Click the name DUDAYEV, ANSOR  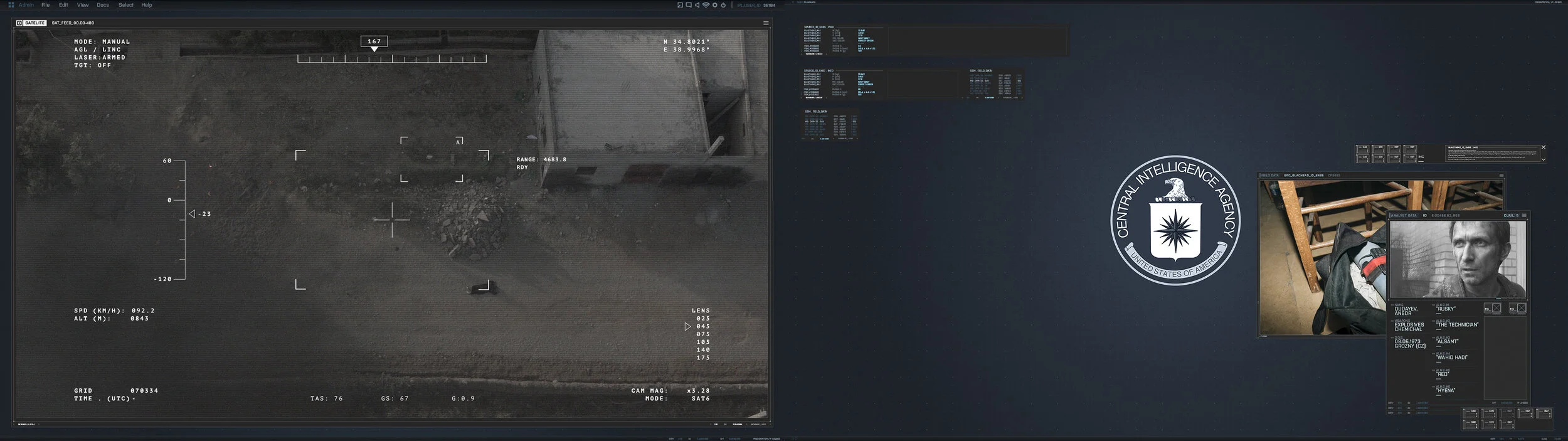[1406, 311]
